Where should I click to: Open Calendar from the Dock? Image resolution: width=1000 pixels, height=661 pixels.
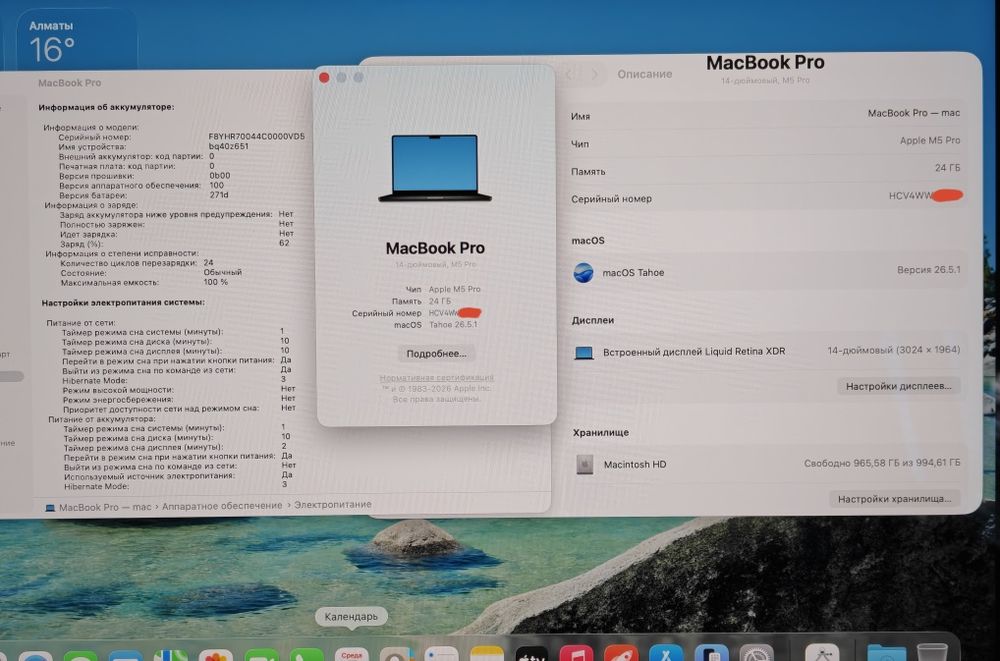pyautogui.click(x=351, y=655)
